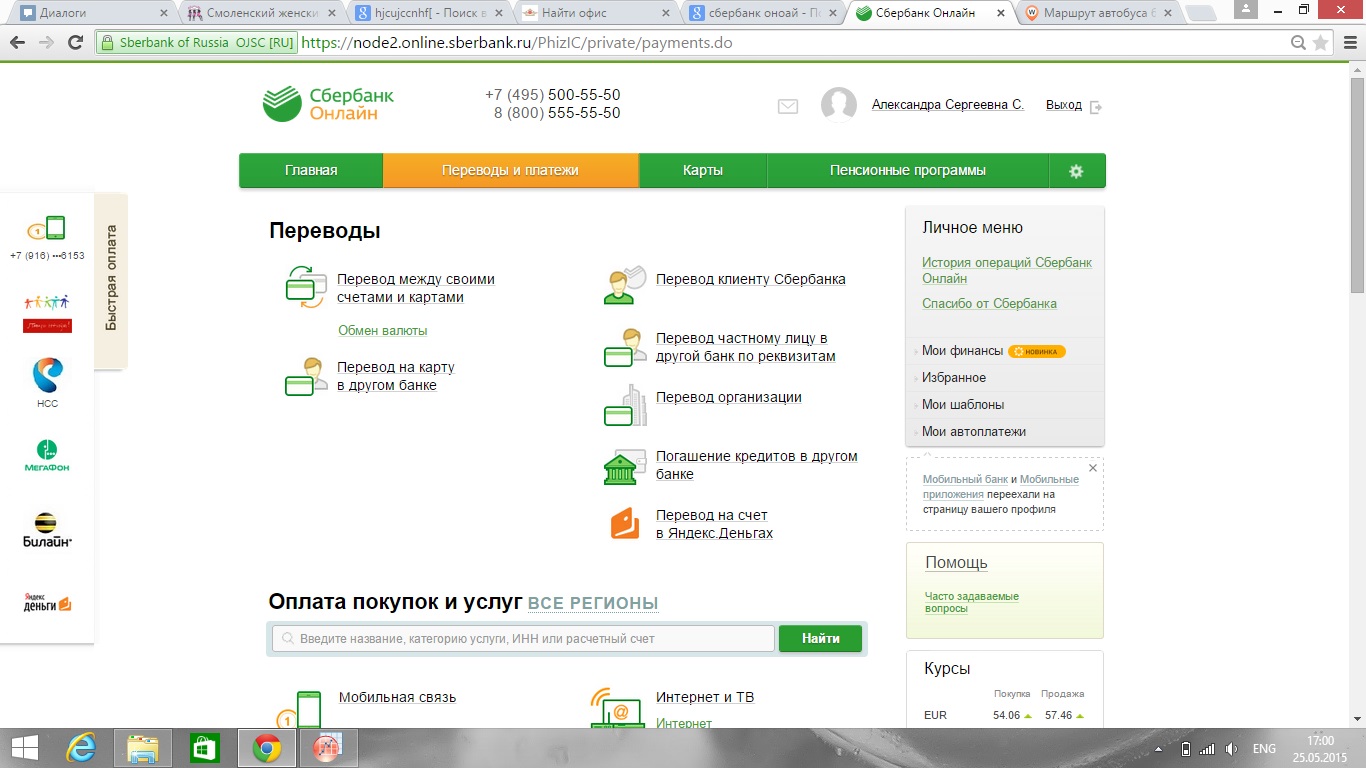Image resolution: width=1366 pixels, height=768 pixels.
Task: Open the Спасибо от Сбербанка link
Action: pos(989,304)
